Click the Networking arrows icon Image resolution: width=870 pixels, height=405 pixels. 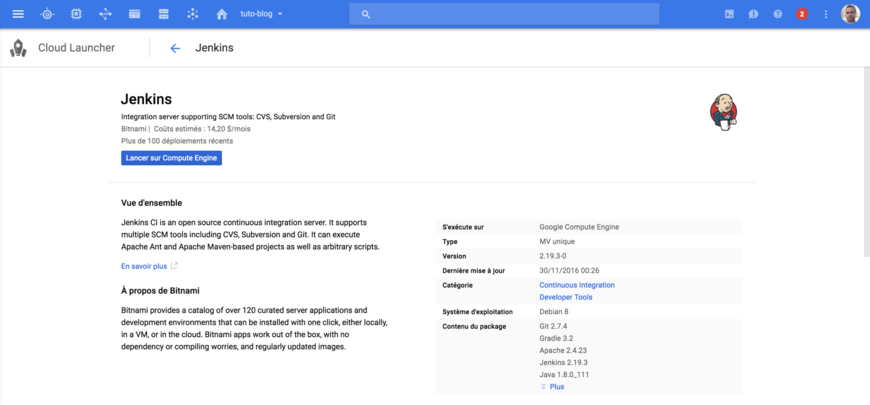point(105,14)
